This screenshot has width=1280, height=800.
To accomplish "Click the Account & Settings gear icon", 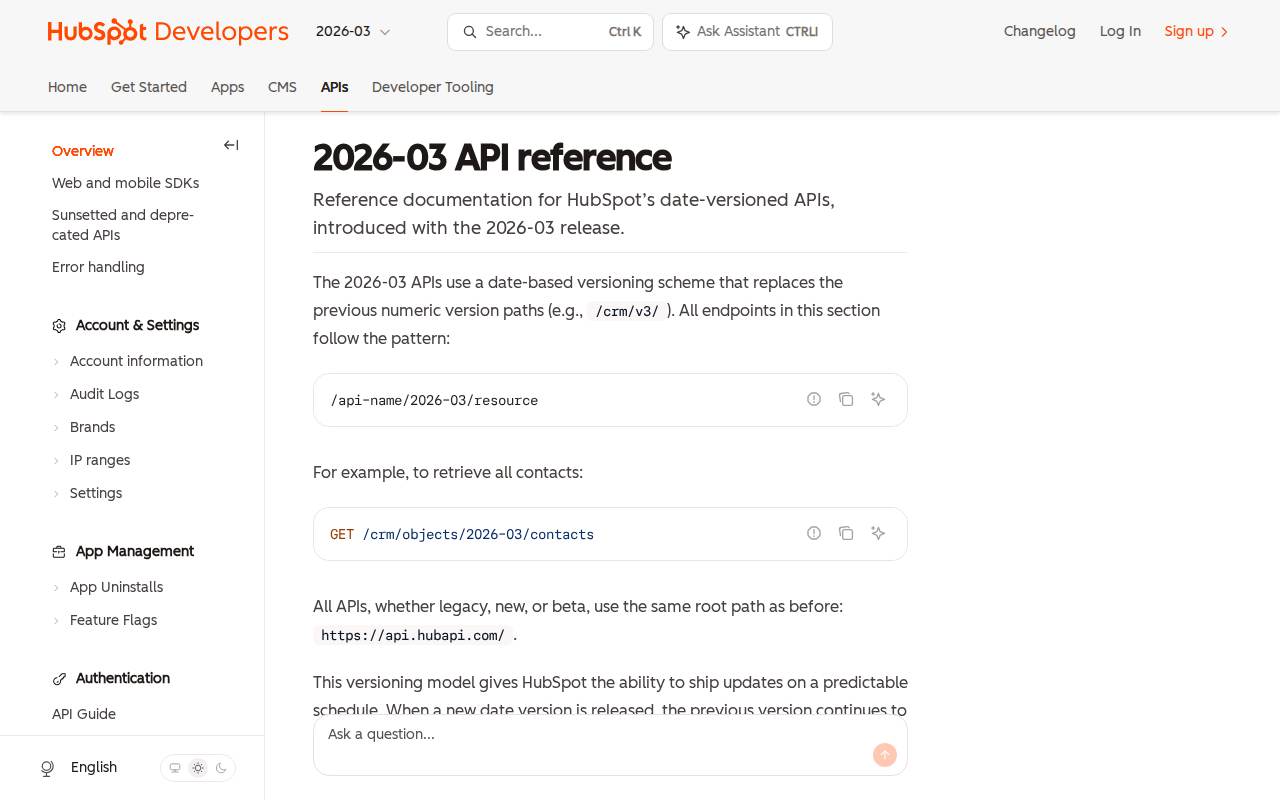I will (59, 326).
